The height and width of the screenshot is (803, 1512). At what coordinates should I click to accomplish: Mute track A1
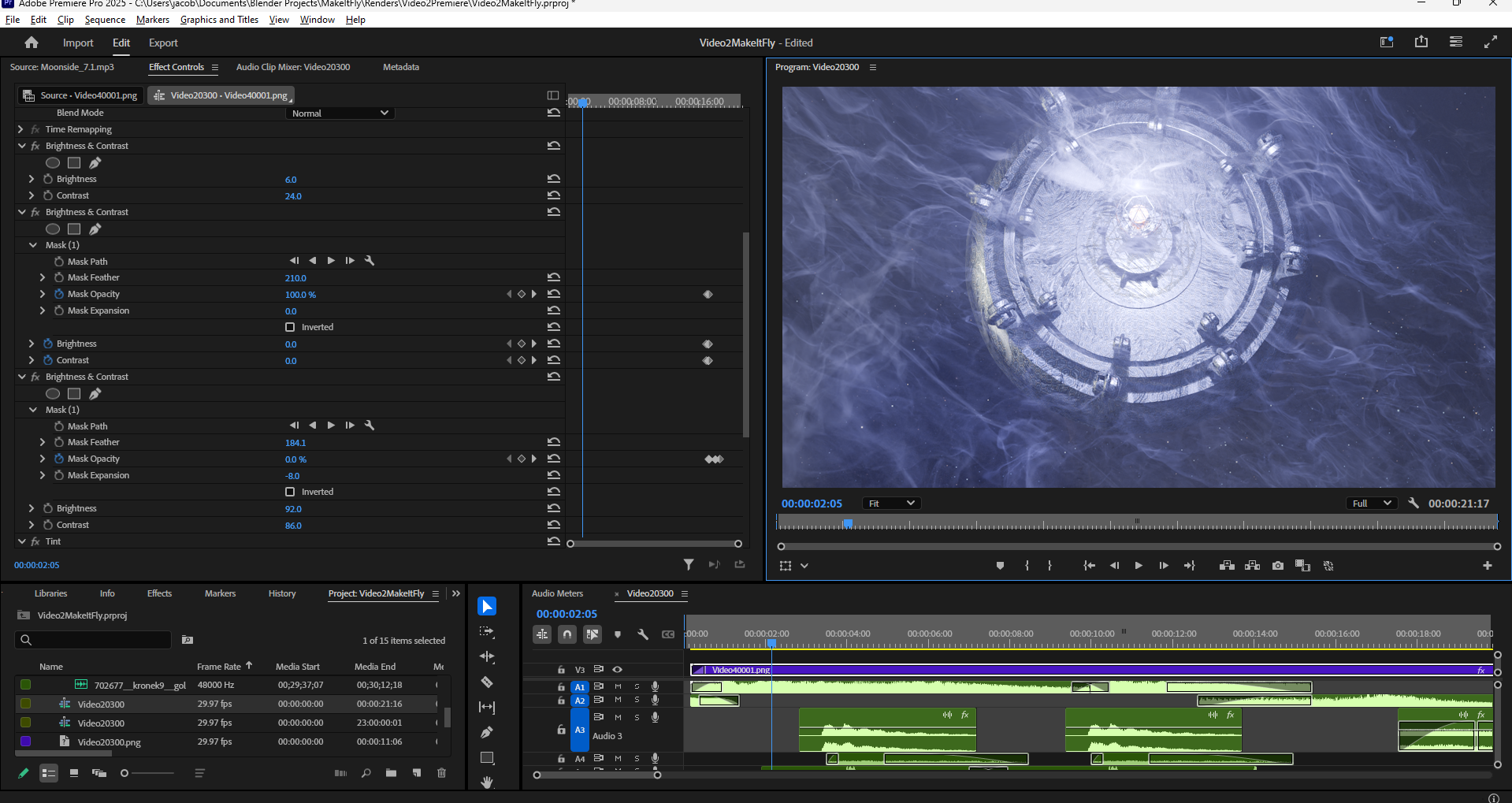pyautogui.click(x=618, y=686)
